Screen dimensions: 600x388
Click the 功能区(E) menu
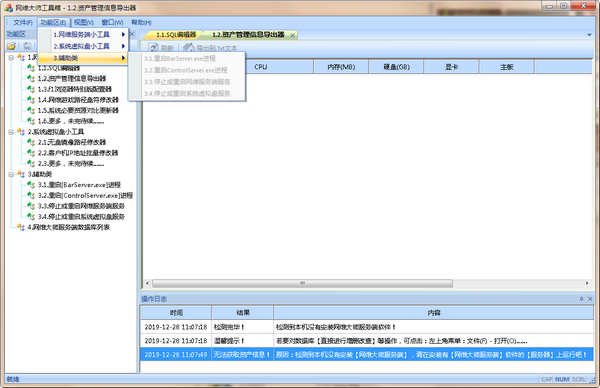53,23
